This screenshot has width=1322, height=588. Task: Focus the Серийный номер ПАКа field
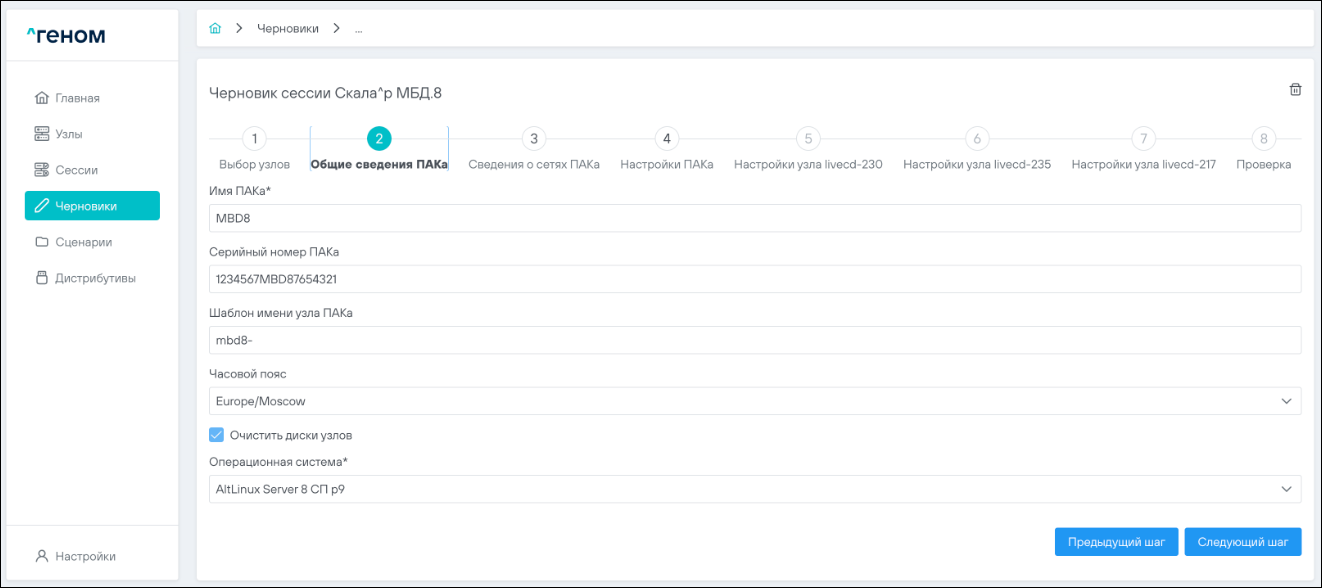pos(755,279)
